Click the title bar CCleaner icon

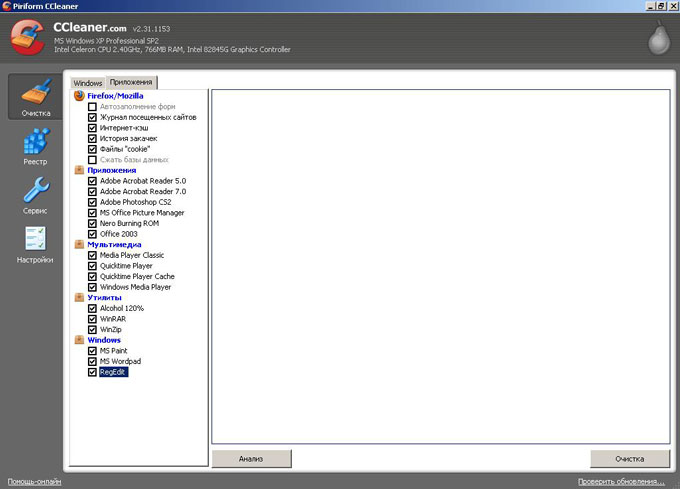coord(6,6)
